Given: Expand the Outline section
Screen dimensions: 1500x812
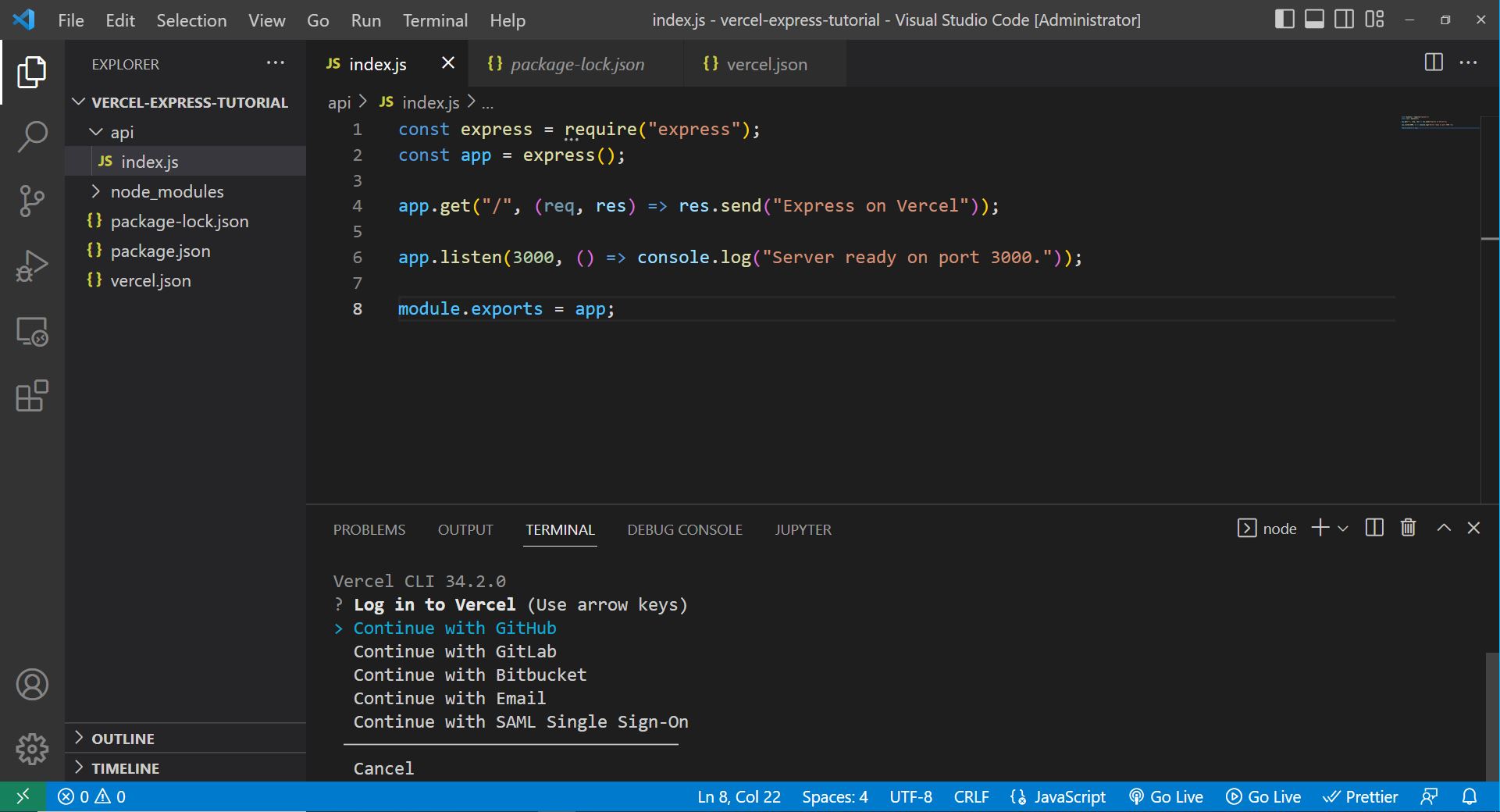Looking at the screenshot, I should tap(185, 739).
